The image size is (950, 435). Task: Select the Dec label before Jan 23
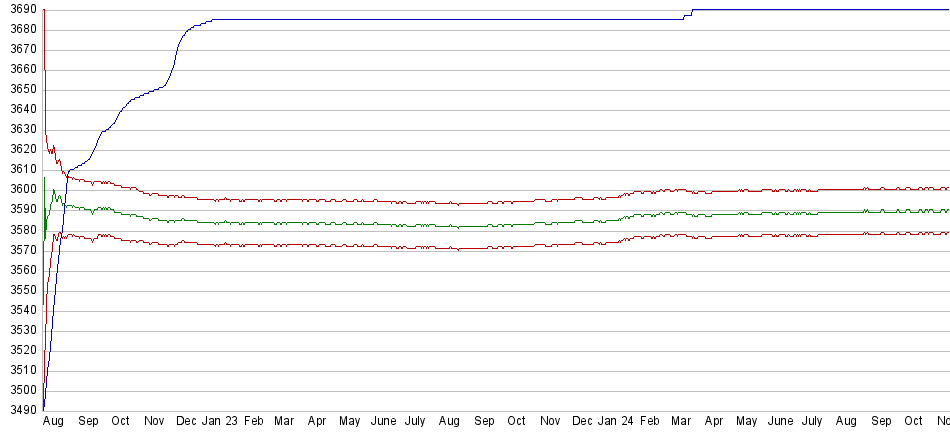point(186,423)
